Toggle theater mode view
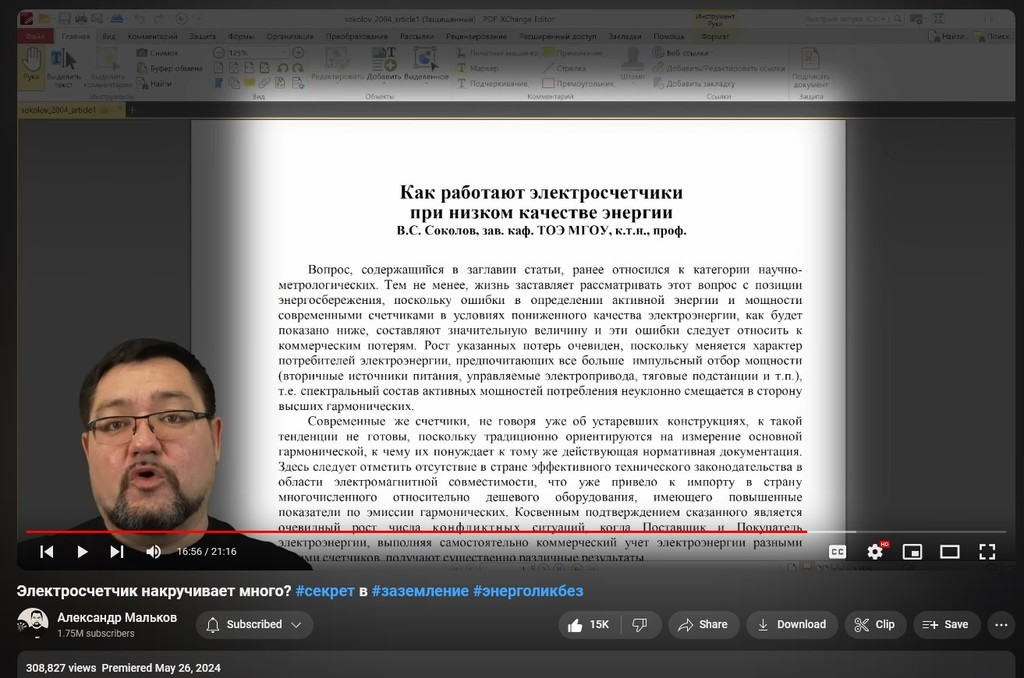Viewport: 1024px width, 678px height. [949, 551]
